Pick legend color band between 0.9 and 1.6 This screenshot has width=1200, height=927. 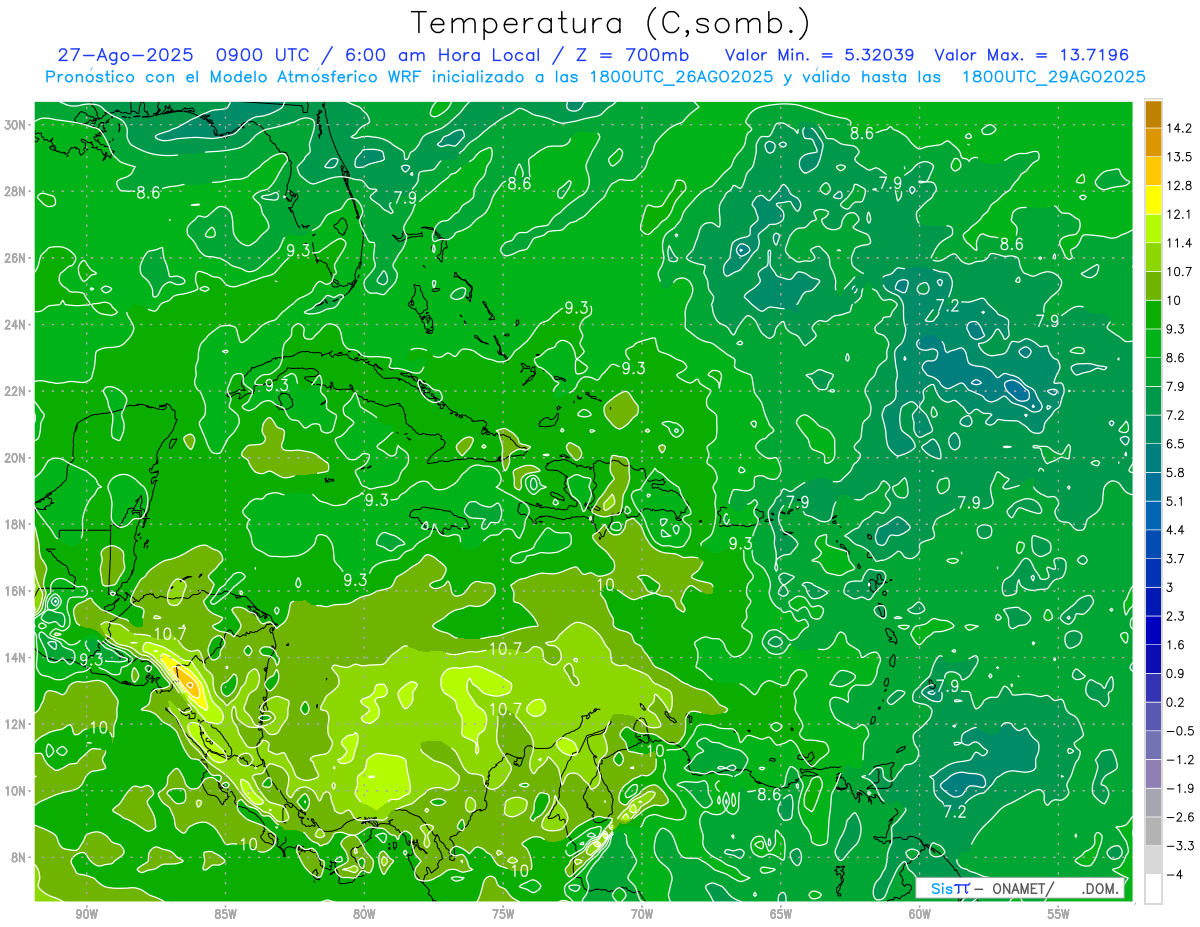click(x=1153, y=659)
